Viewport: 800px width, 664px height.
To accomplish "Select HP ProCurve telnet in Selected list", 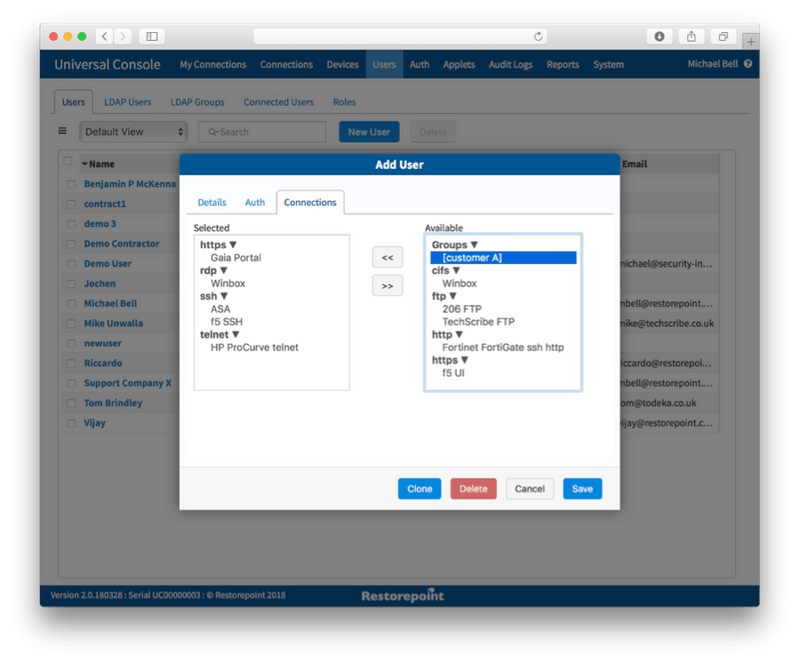I will (x=254, y=347).
